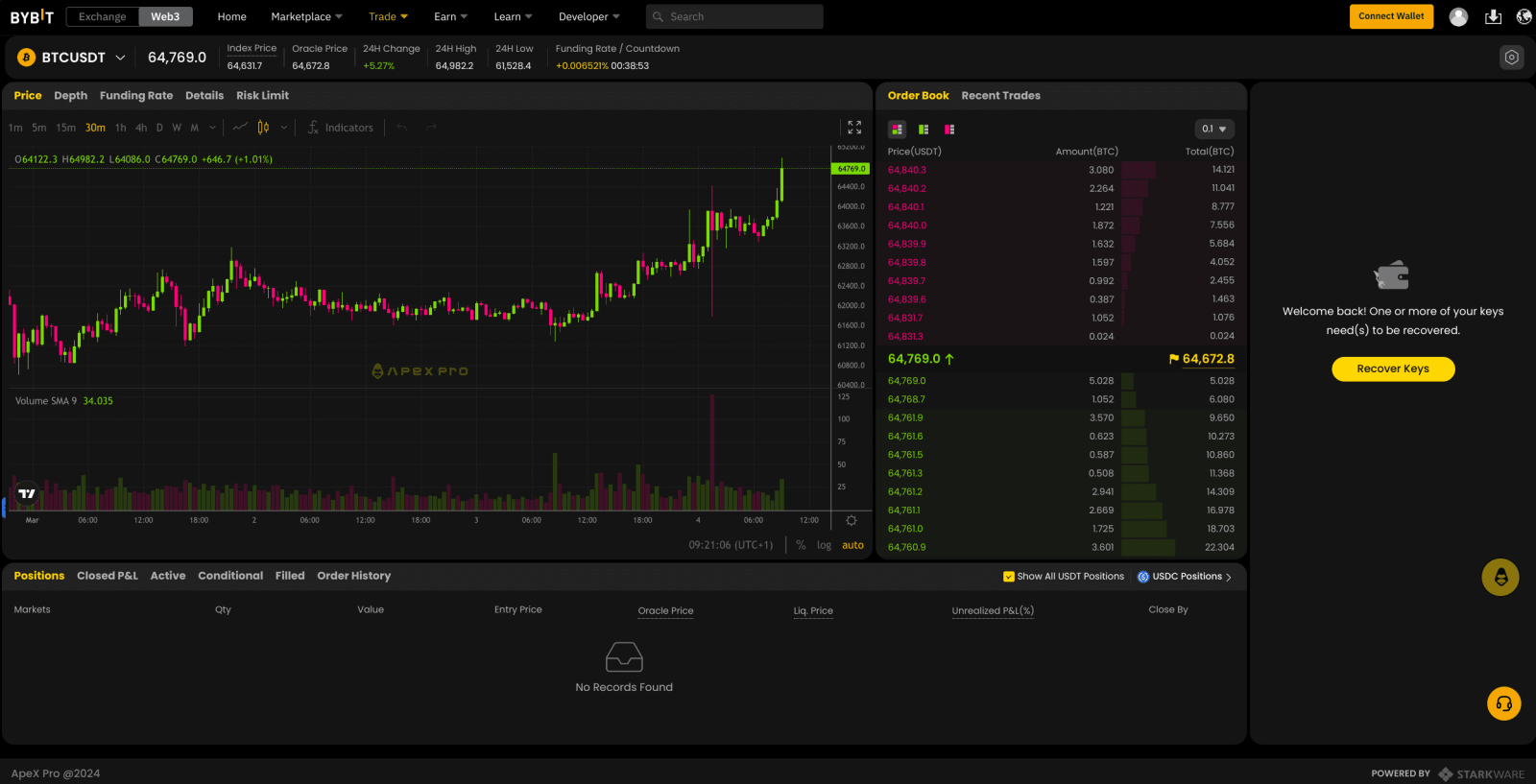Show only bids in order book
This screenshot has height=784, width=1536.
(924, 129)
